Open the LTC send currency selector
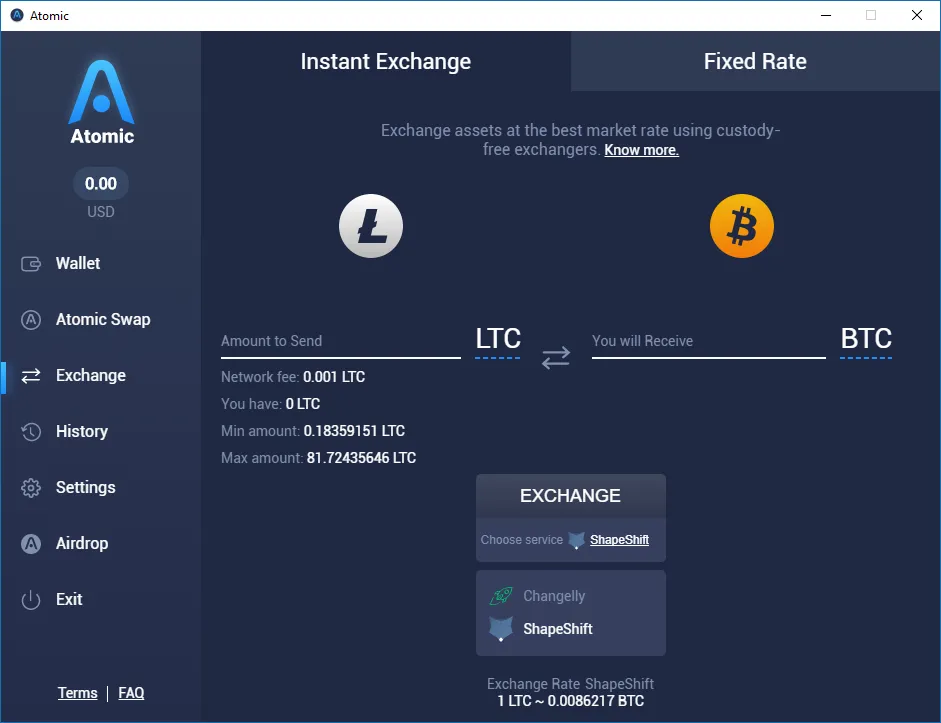 pos(498,340)
